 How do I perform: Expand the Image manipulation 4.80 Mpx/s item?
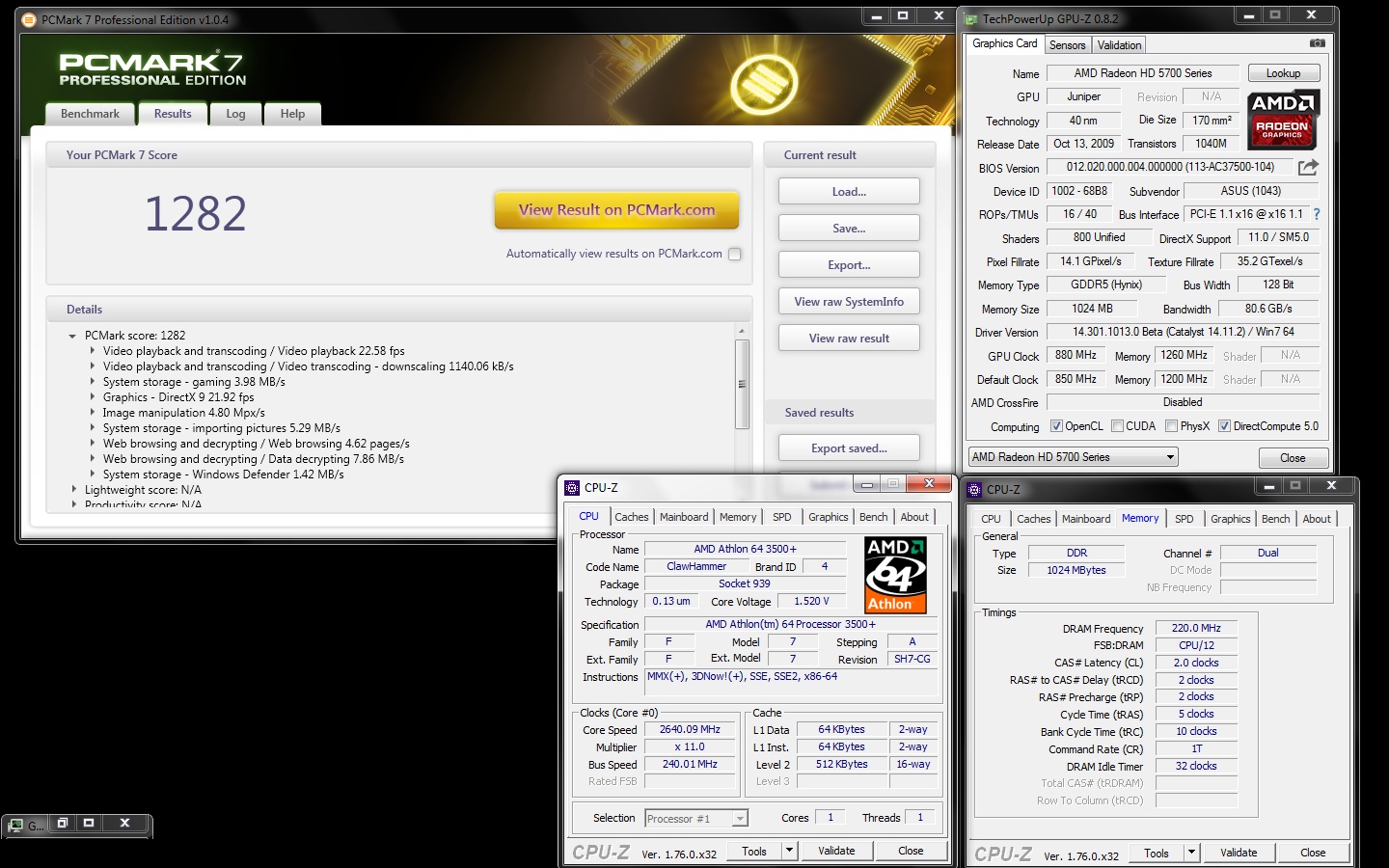(93, 413)
